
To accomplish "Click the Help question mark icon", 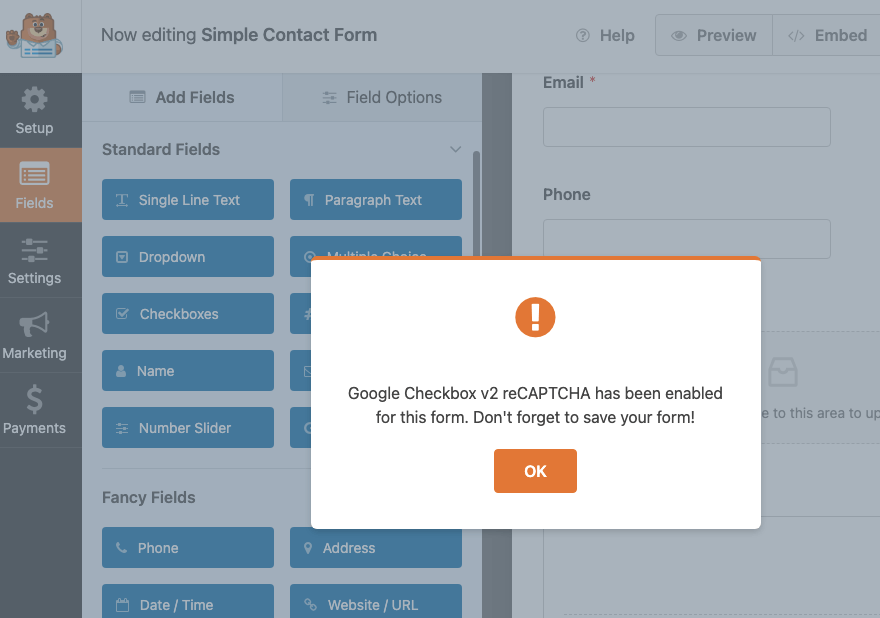I will click(583, 35).
